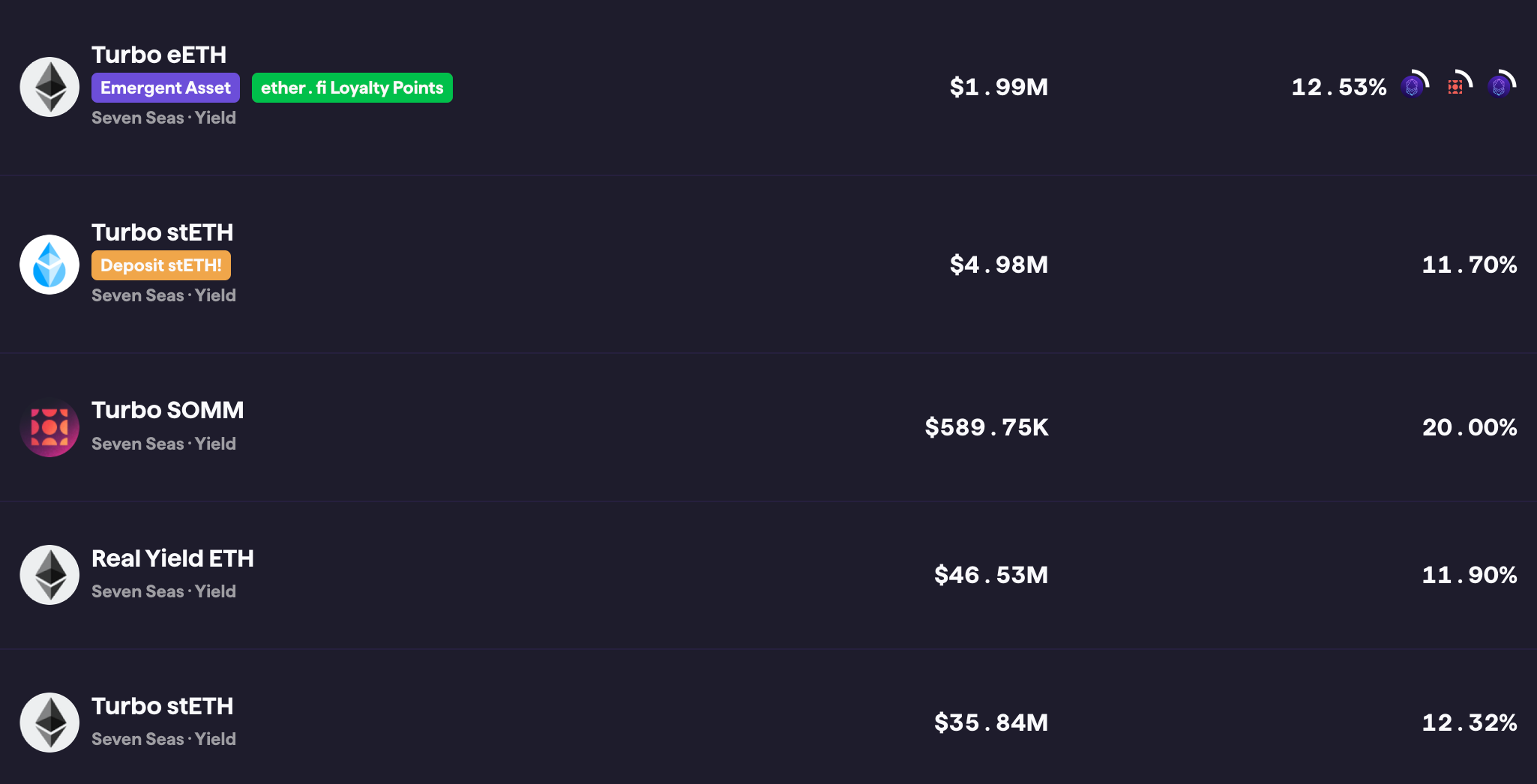Click the Ethereum logo in the $35.84M row
1537x784 pixels.
tap(49, 723)
